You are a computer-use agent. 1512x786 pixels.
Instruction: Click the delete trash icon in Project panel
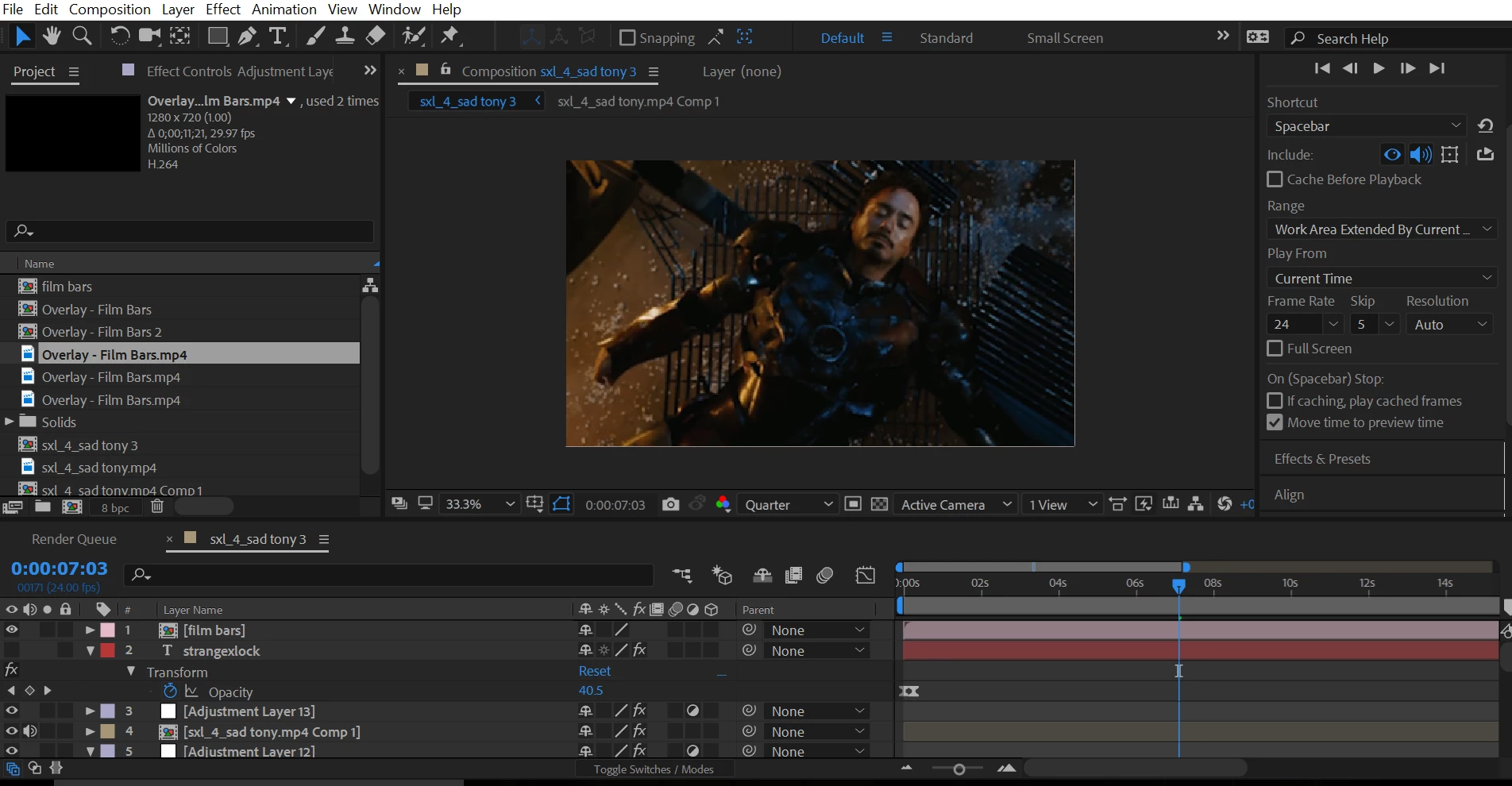click(x=157, y=507)
